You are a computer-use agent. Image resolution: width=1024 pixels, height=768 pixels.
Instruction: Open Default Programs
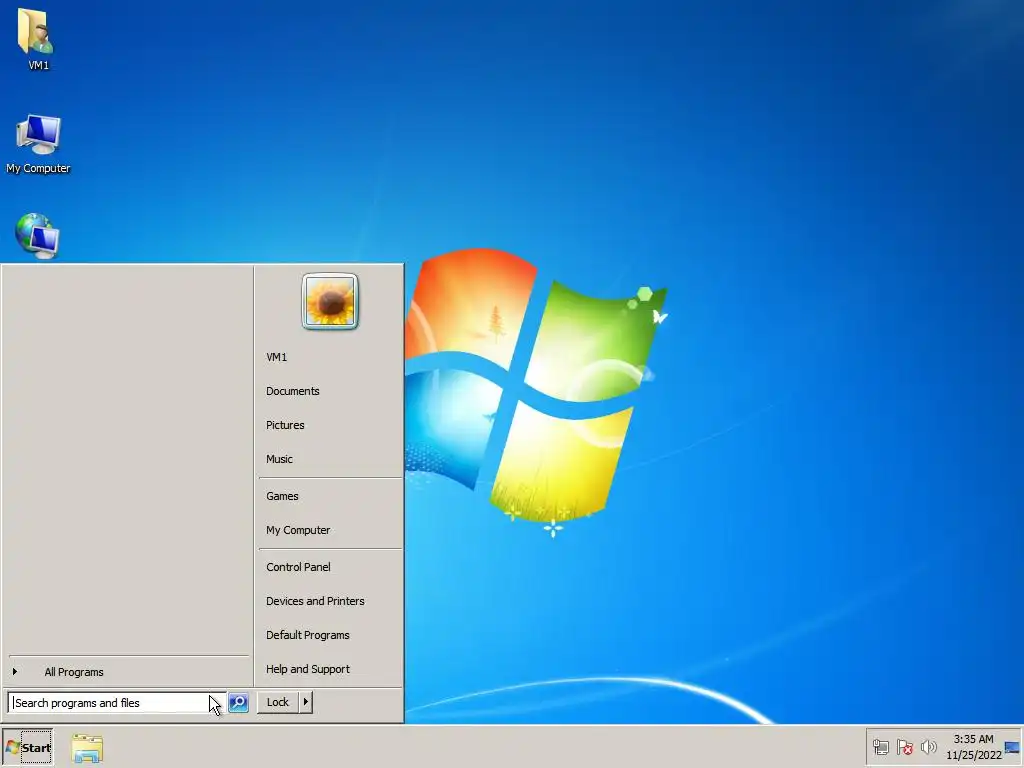coord(330,635)
